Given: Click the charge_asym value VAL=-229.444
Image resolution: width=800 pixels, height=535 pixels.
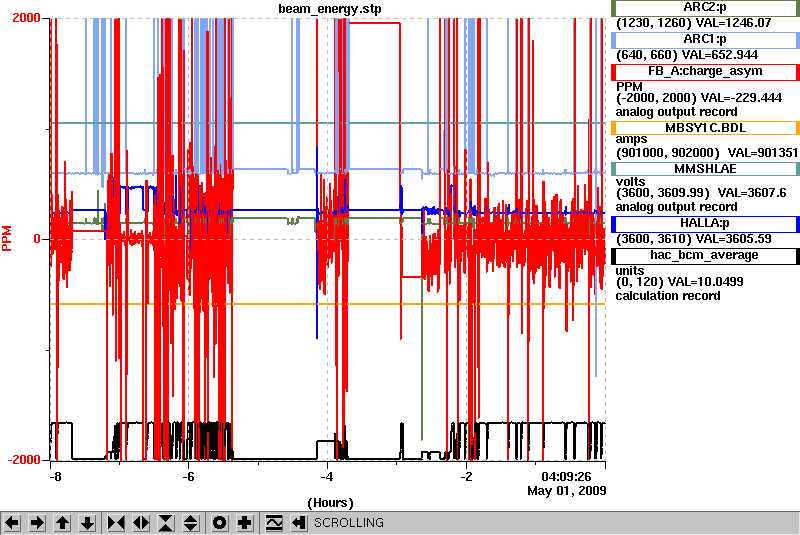Looking at the screenshot, I should tap(741, 97).
